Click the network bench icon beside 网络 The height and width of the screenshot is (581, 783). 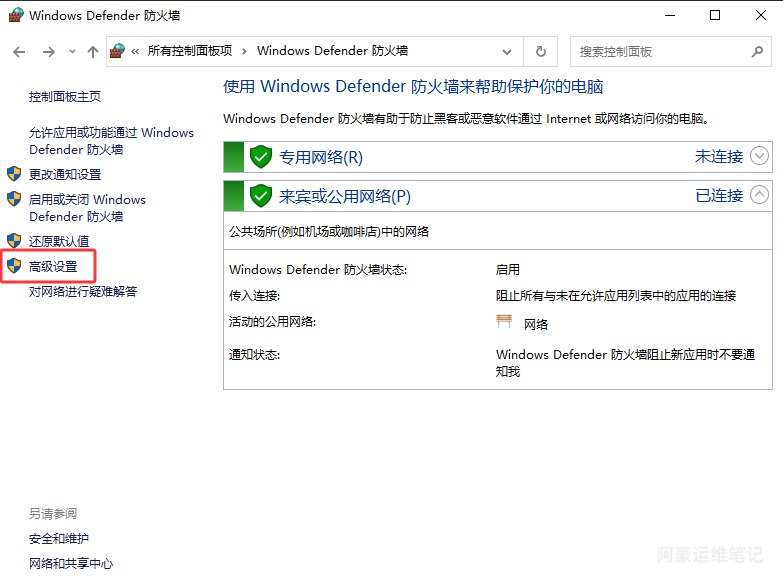(504, 321)
